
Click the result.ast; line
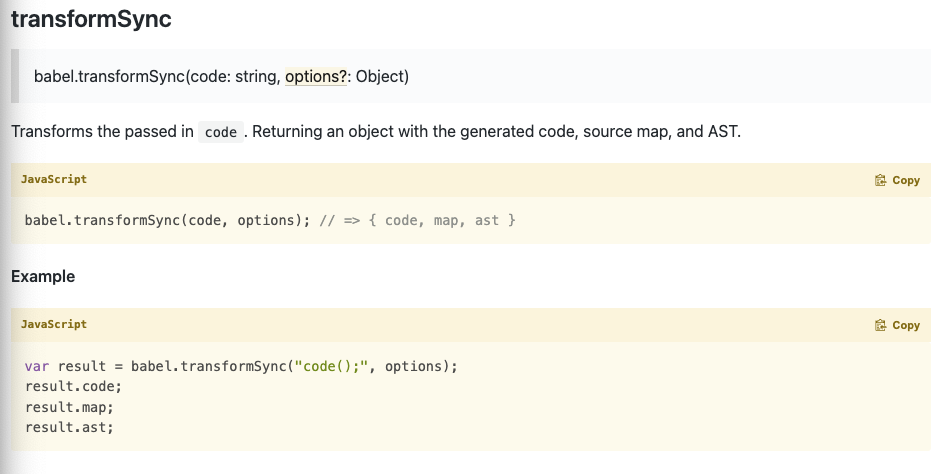coord(69,427)
